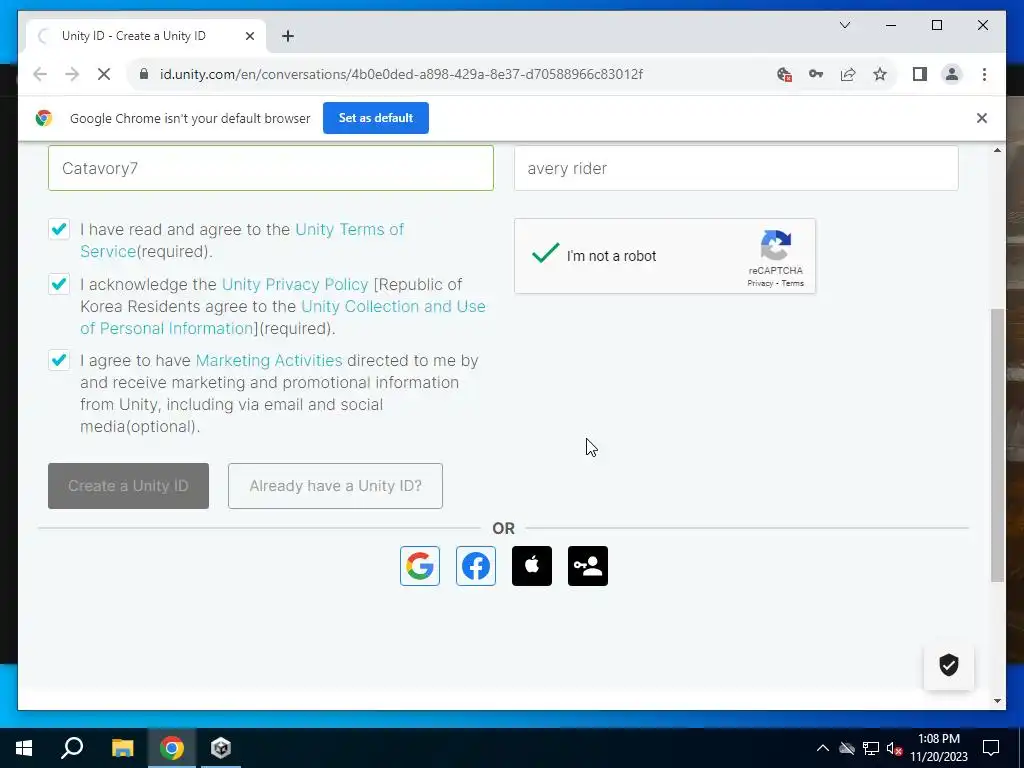
Task: Open the taskbar volume control
Action: [894, 748]
